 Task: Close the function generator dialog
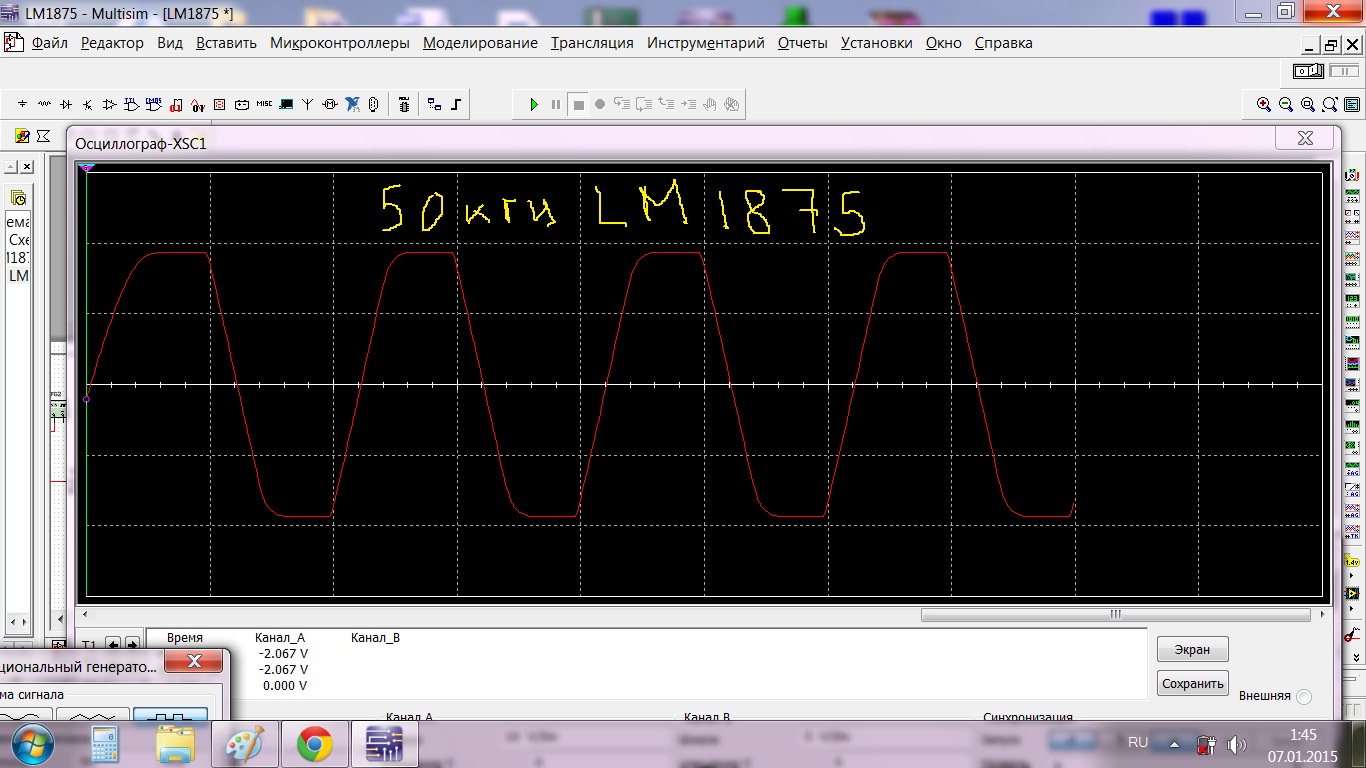coord(194,661)
